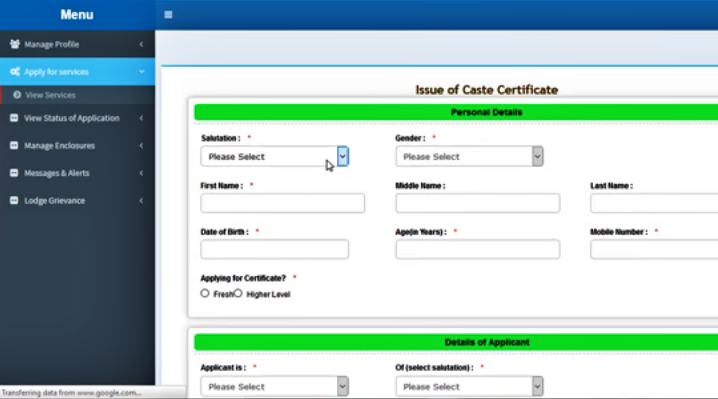Open the Salutation dropdown
The width and height of the screenshot is (718, 399).
[274, 157]
